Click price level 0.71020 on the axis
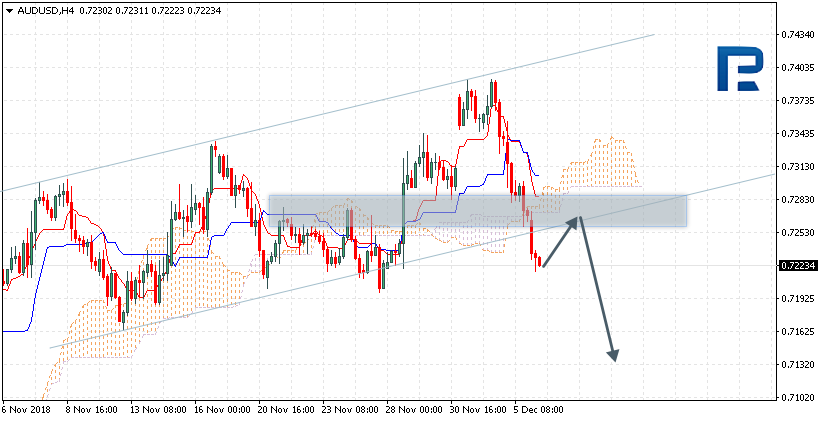Screen dimensions: 819x421 798,398
